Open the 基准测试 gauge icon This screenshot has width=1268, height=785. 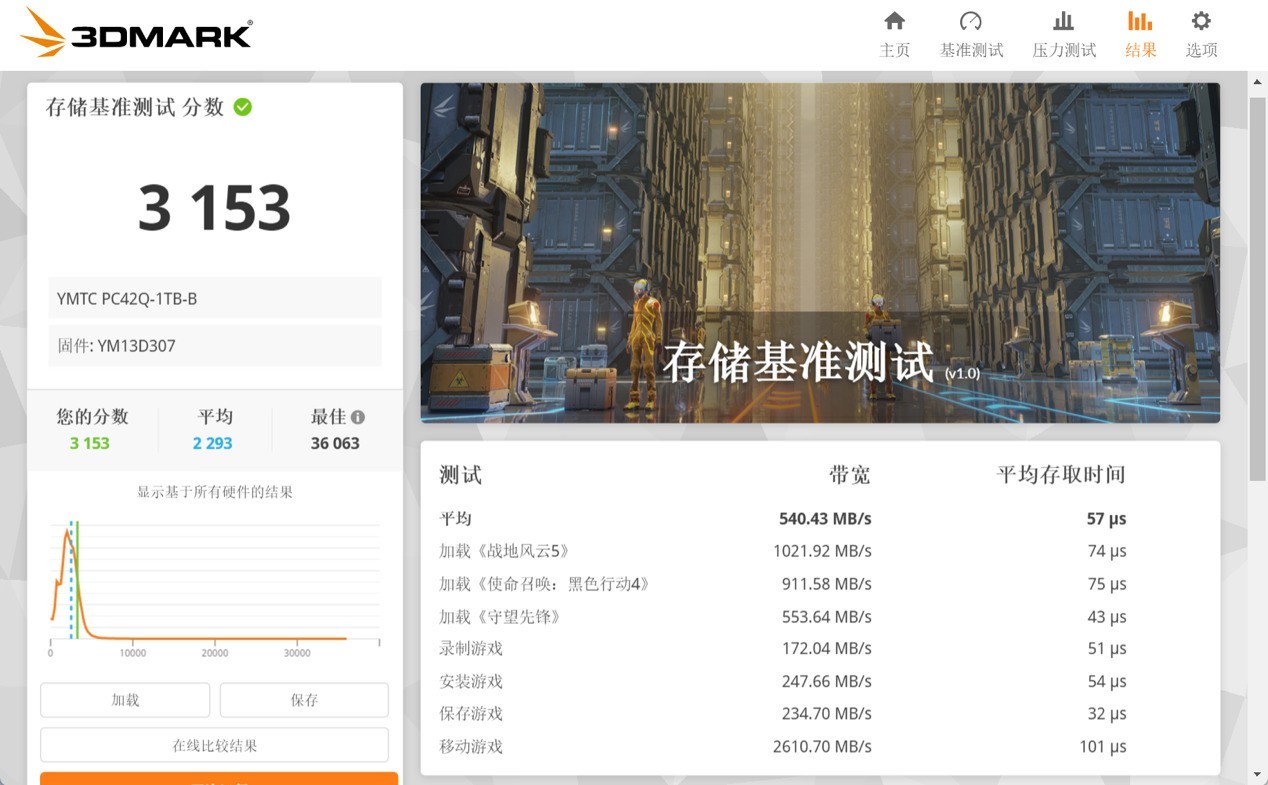(x=970, y=21)
